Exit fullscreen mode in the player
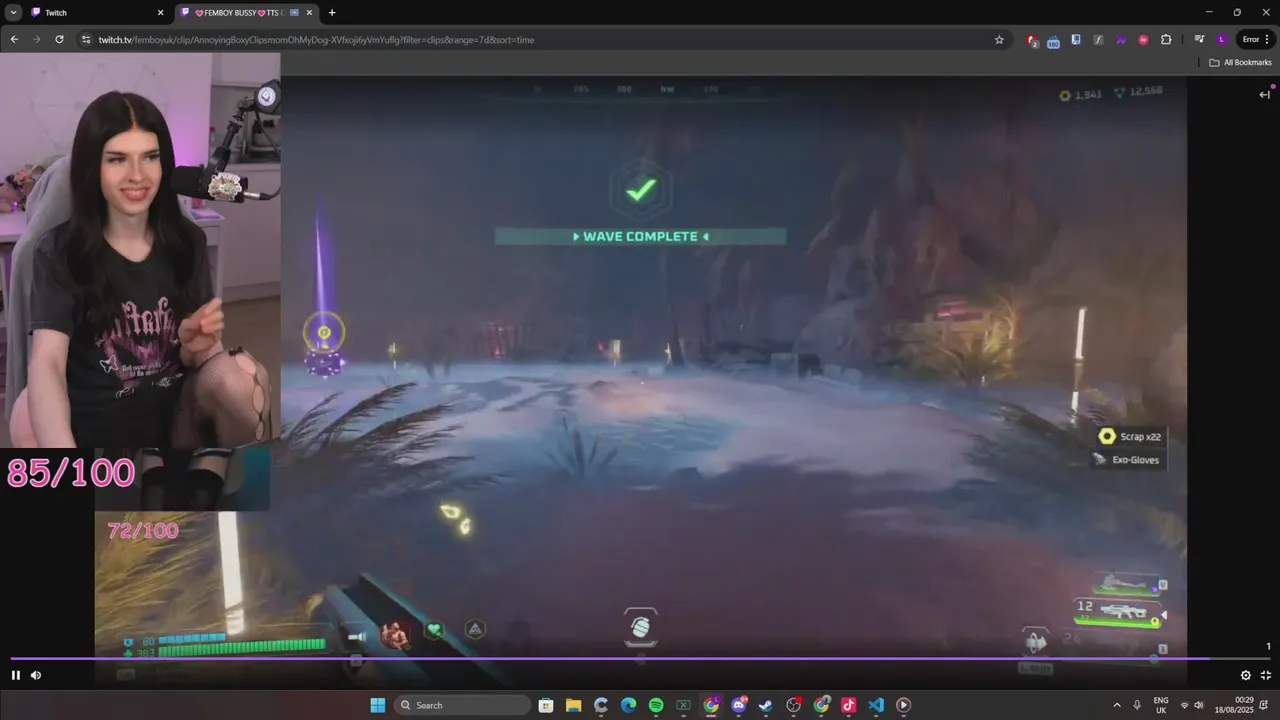Image resolution: width=1280 pixels, height=720 pixels. pos(1265,675)
